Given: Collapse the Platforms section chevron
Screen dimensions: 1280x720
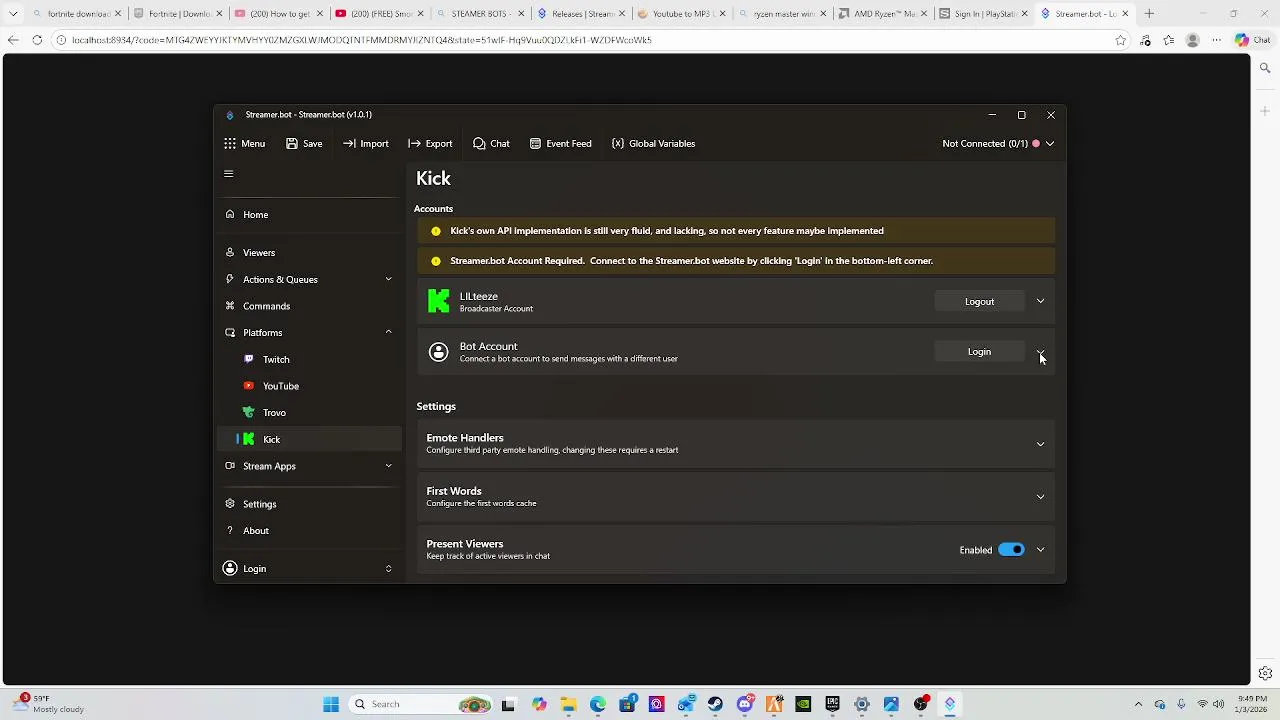Looking at the screenshot, I should point(388,332).
